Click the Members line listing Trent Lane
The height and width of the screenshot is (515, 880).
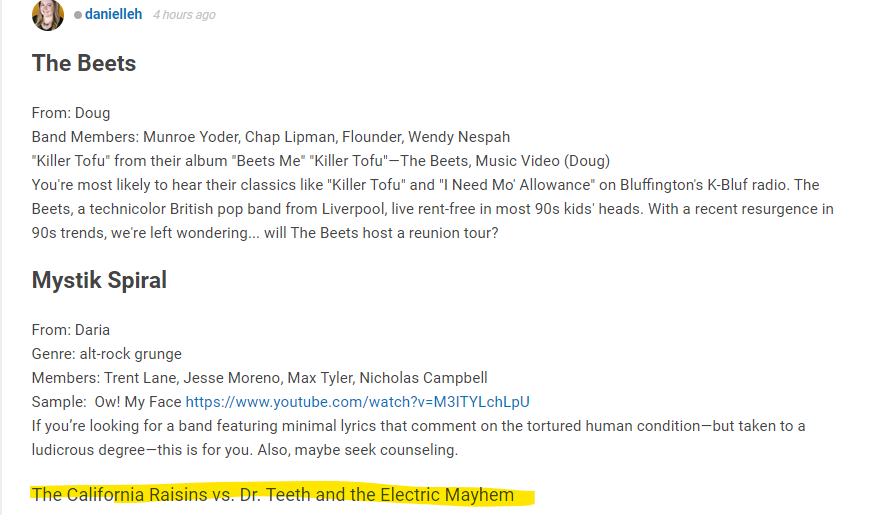tap(259, 378)
